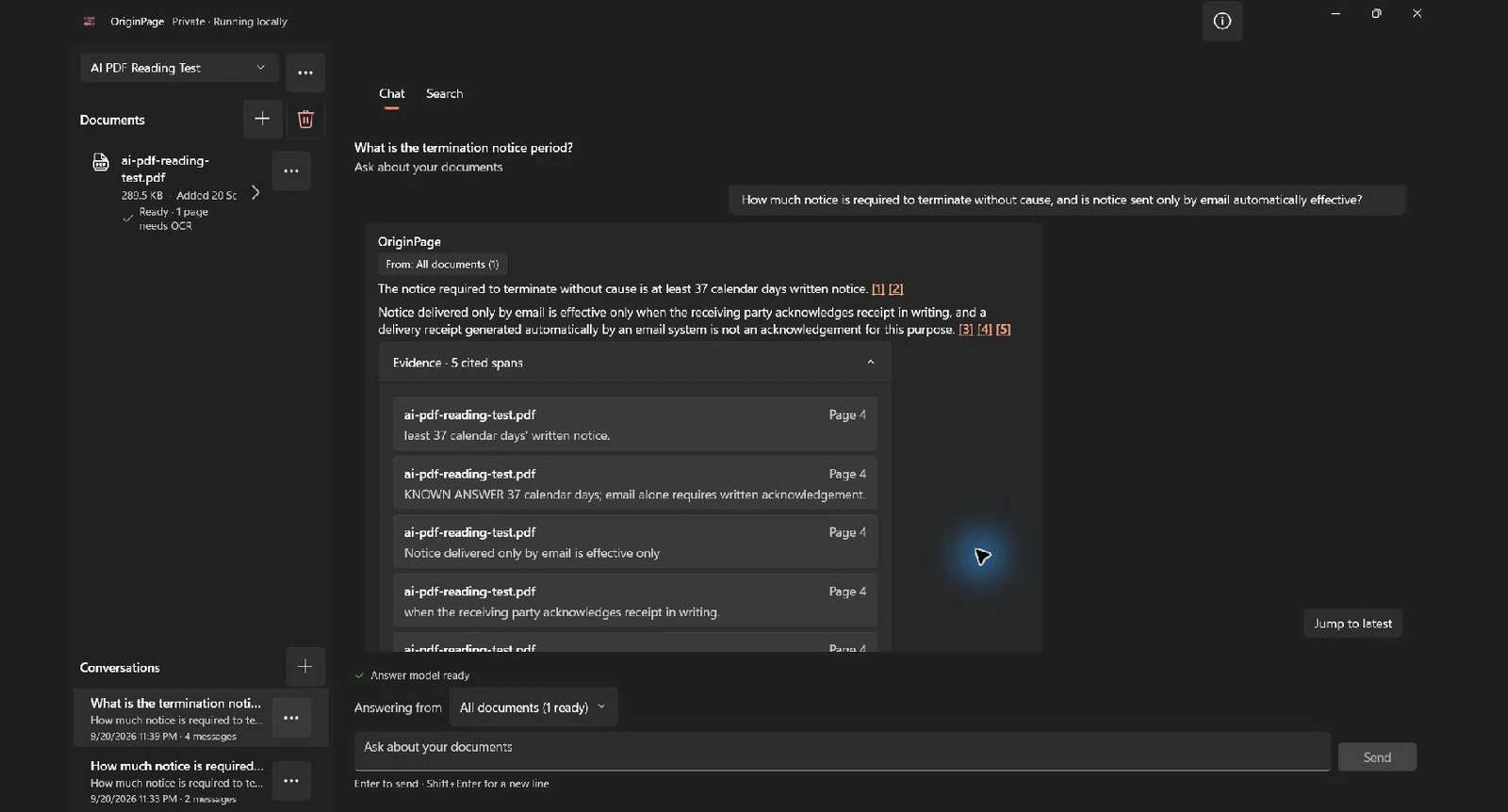Select the ai-pdf-reading-test.pdf document file icon
The image size is (1508, 812).
tap(101, 162)
